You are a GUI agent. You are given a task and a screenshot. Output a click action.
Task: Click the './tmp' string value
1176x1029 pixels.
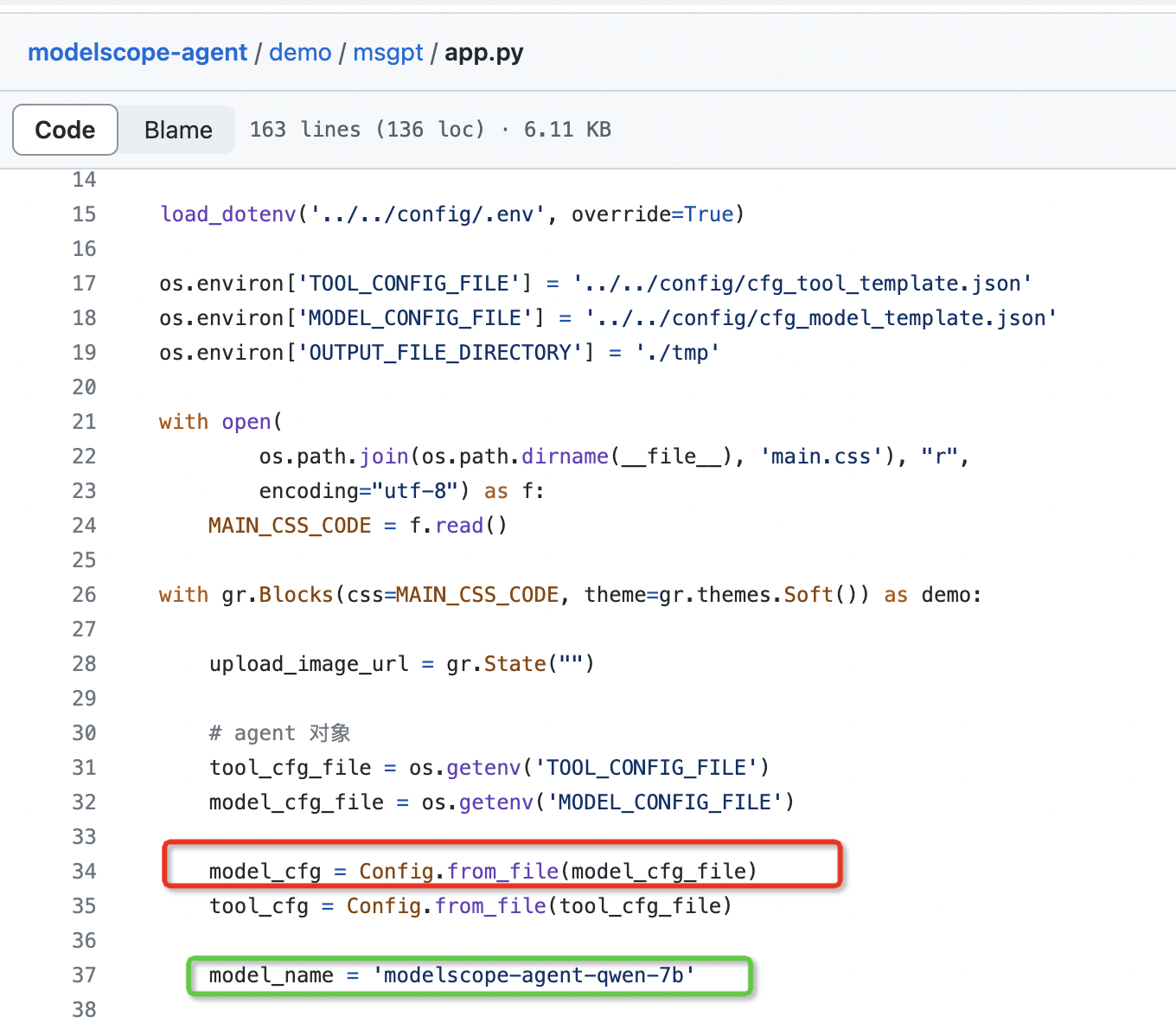(678, 353)
